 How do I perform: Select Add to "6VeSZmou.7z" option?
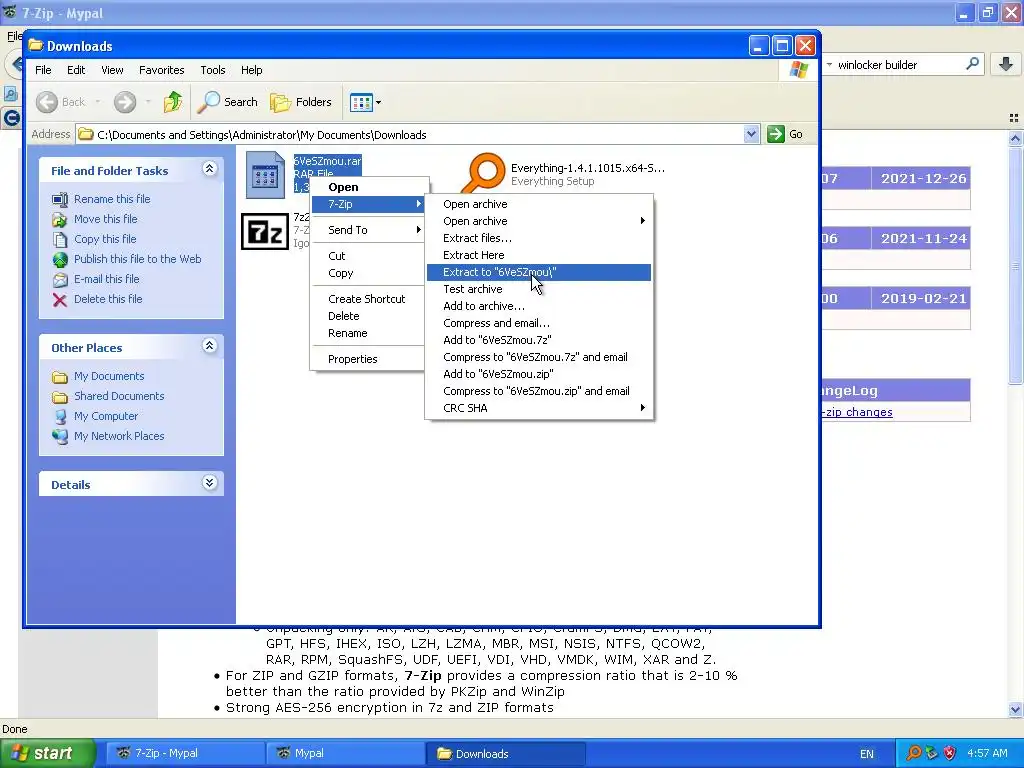539,340
